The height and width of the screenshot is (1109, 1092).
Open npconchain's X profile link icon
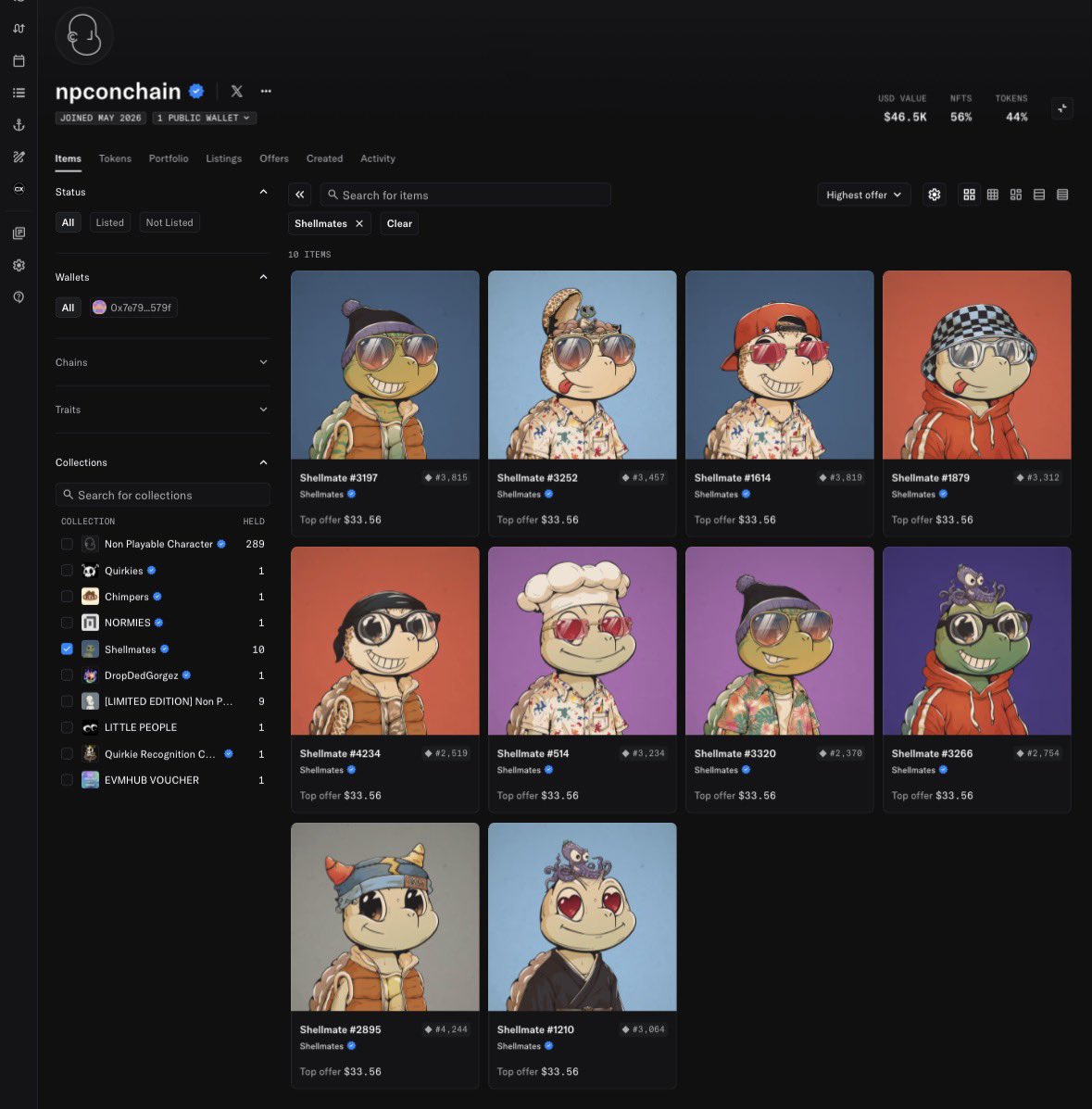(237, 91)
